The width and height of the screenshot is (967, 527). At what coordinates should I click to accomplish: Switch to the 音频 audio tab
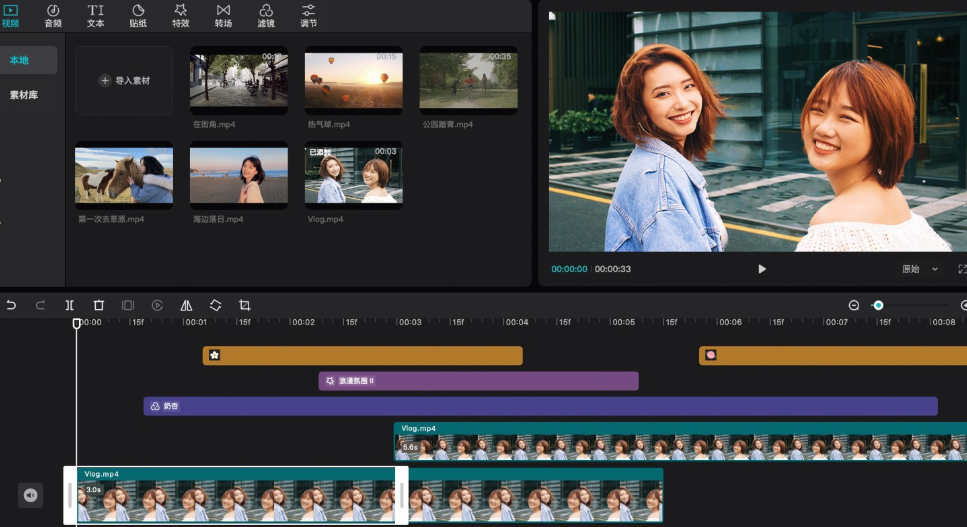click(53, 16)
